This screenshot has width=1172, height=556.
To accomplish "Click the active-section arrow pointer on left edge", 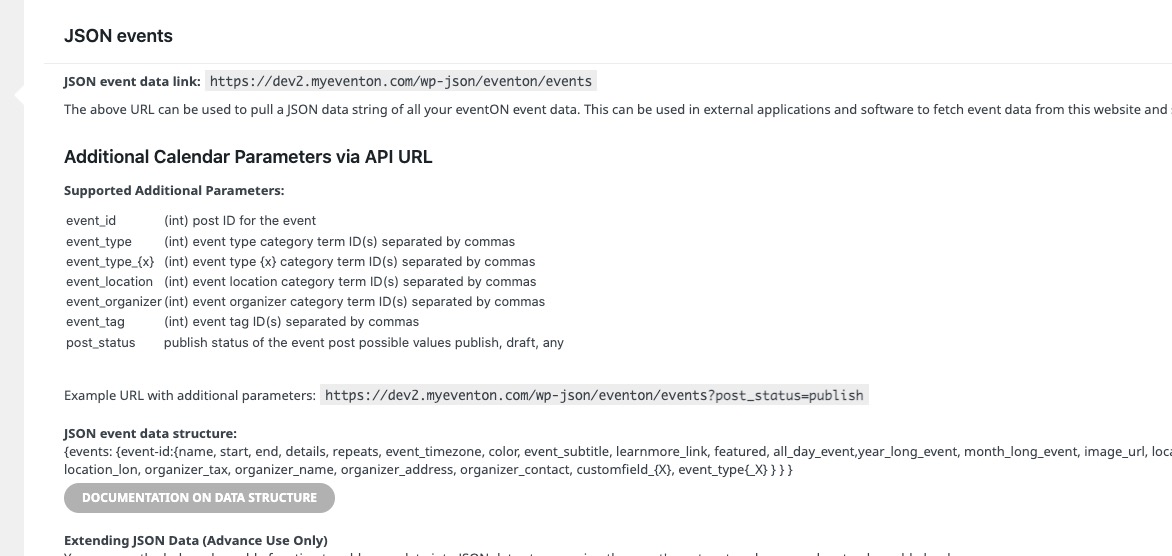I will 19,94.
